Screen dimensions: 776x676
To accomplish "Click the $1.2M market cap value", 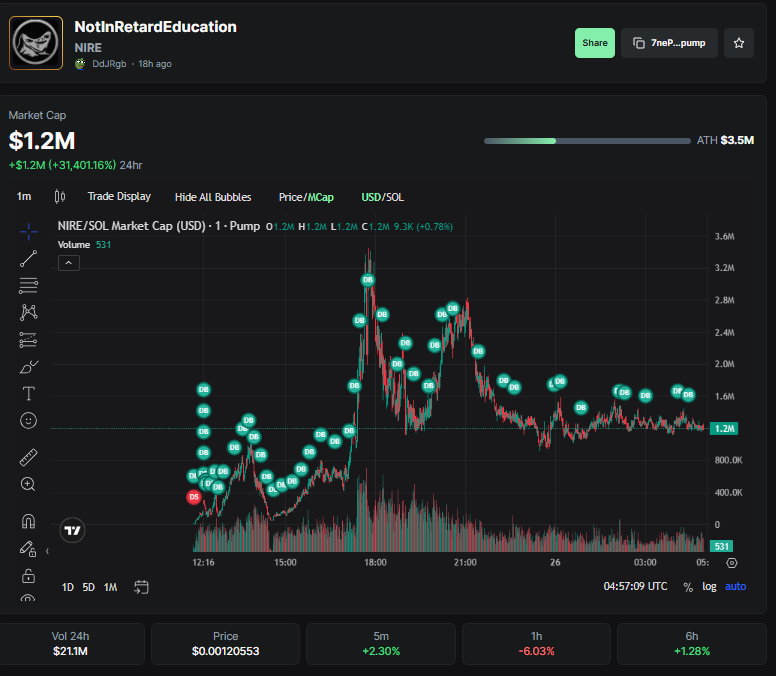I will 42,141.
